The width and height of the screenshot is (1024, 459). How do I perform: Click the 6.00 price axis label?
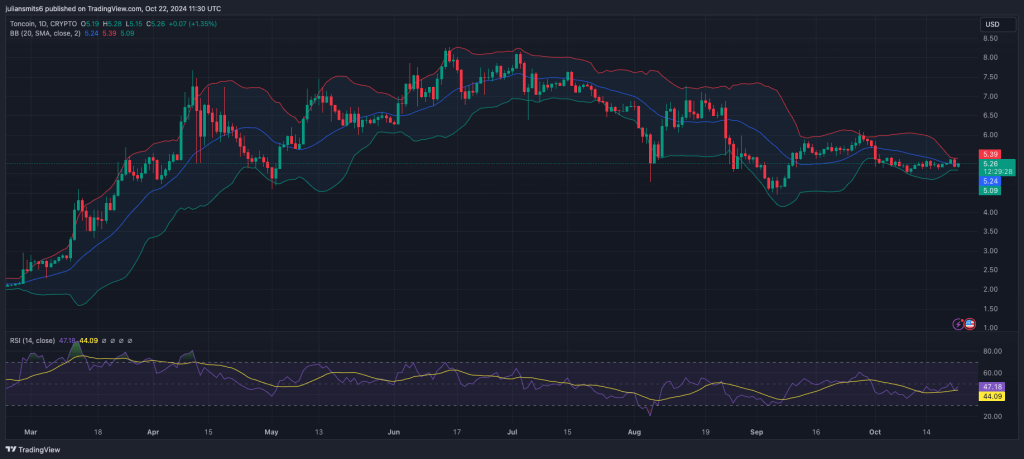click(989, 135)
